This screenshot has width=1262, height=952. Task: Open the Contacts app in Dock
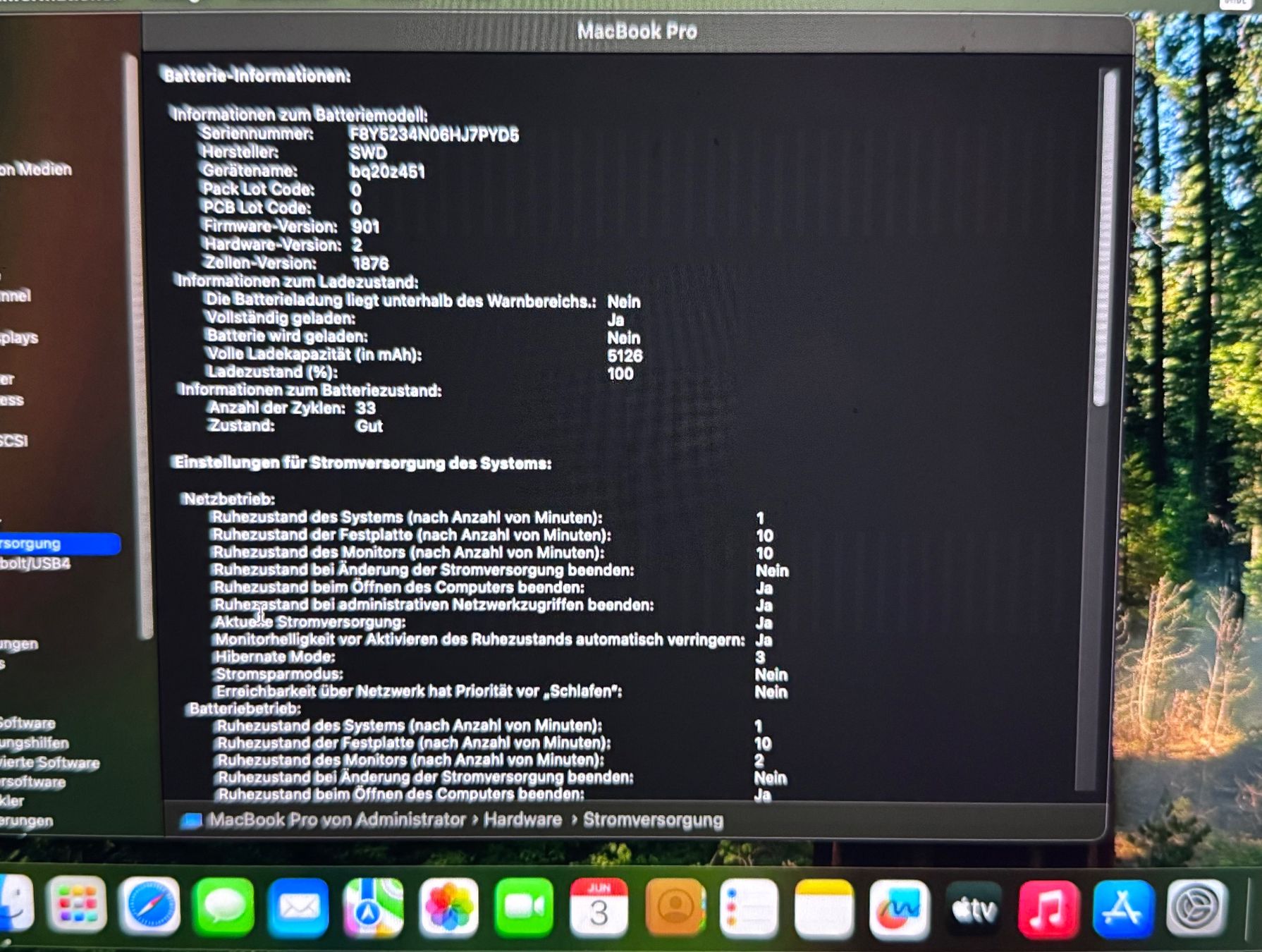674,908
